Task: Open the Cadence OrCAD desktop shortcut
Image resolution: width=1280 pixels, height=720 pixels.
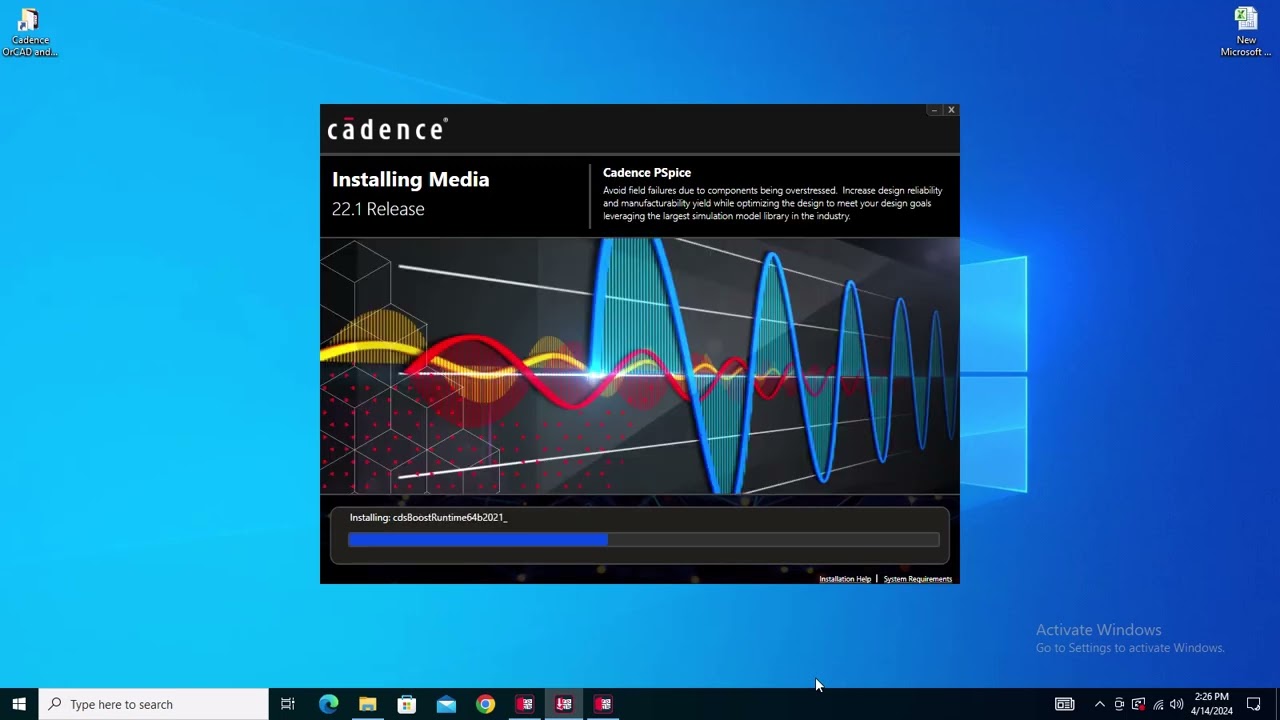Action: (x=29, y=33)
